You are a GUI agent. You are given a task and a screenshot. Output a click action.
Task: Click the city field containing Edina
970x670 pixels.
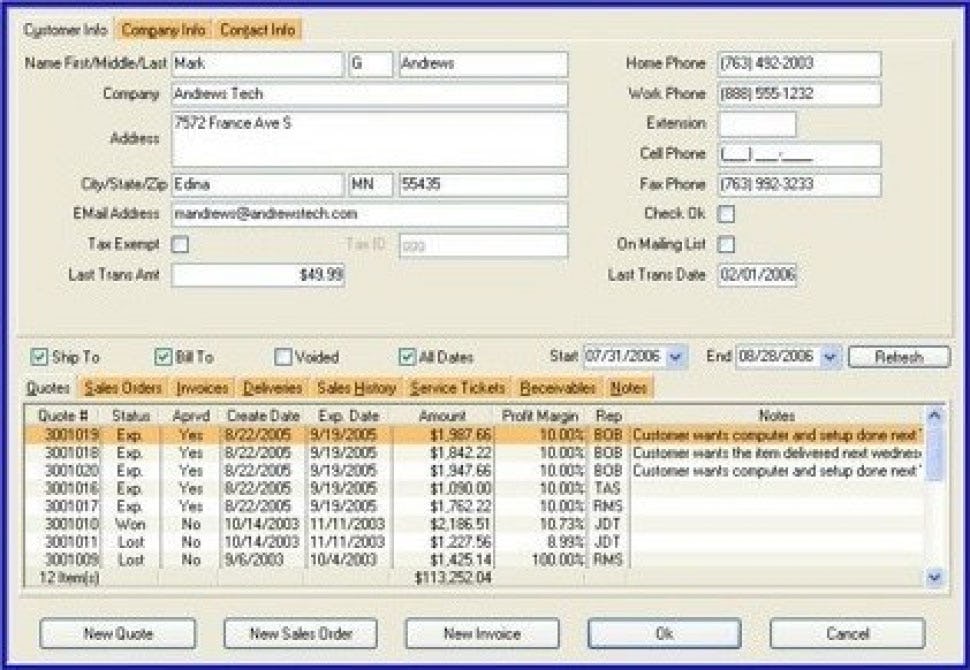tap(257, 184)
